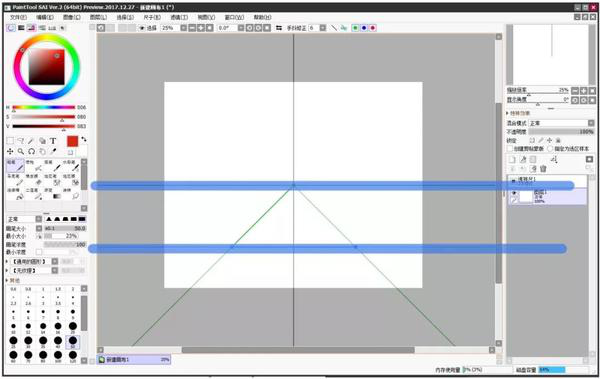600x379 pixels.
Task: Hide layer 1 with its eye icon
Action: click(x=514, y=193)
